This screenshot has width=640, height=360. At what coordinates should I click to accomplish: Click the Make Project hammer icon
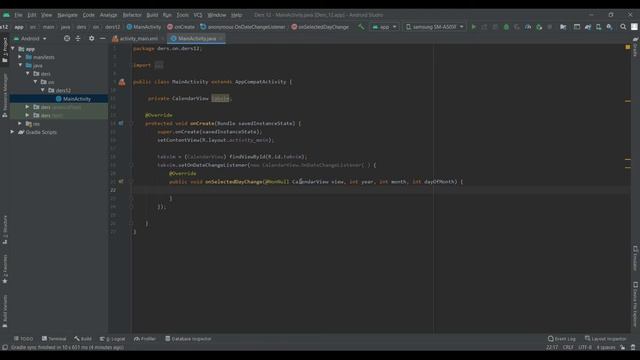pyautogui.click(x=361, y=27)
